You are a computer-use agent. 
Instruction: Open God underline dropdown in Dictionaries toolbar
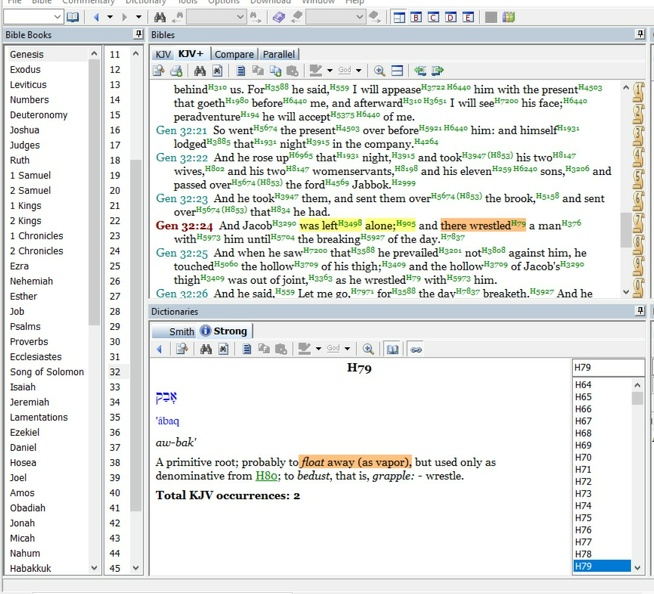point(347,349)
